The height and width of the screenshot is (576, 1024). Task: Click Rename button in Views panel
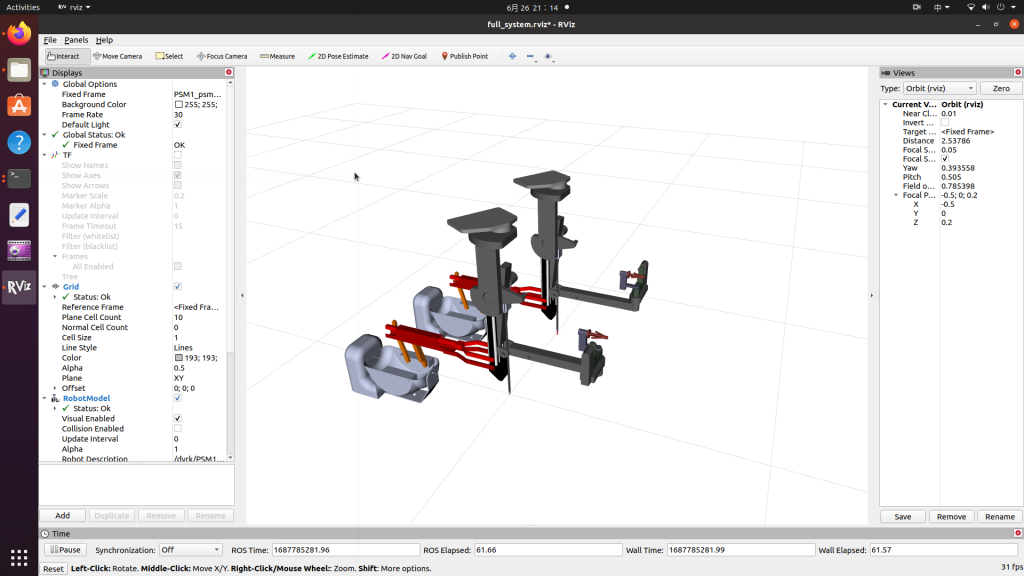(999, 517)
